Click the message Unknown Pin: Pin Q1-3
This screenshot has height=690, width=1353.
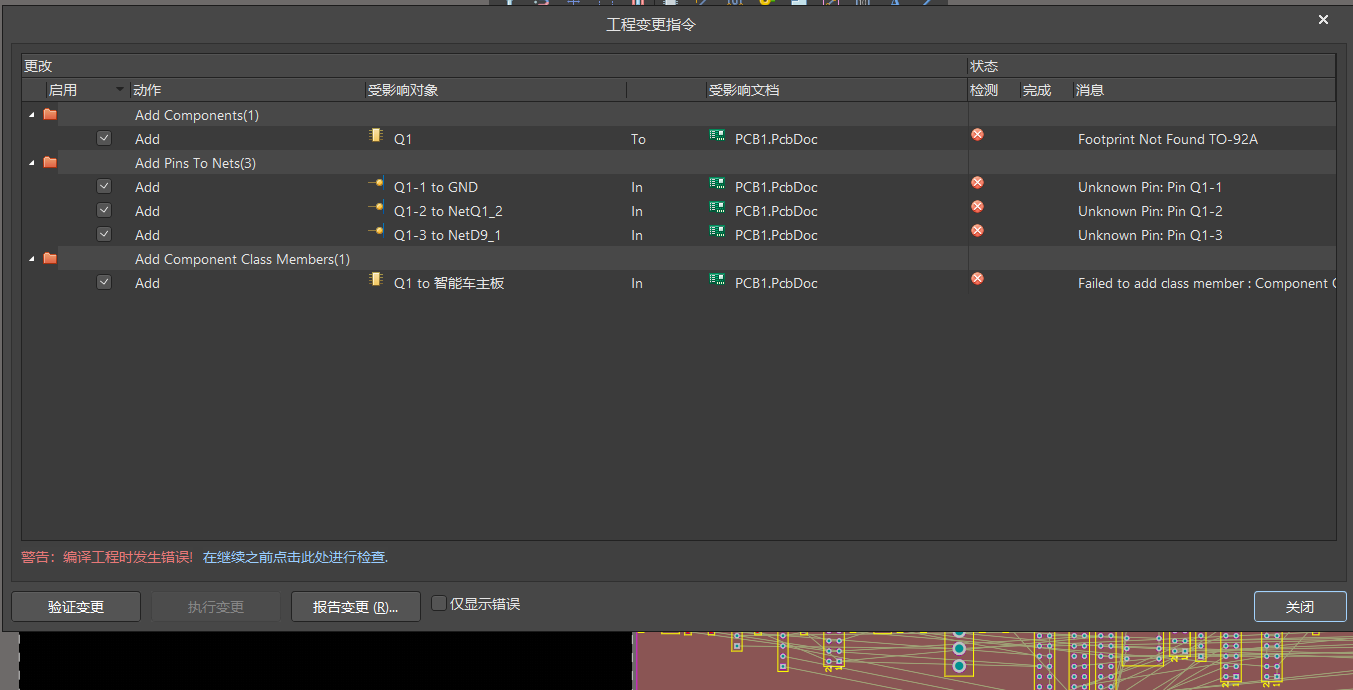coord(1150,235)
